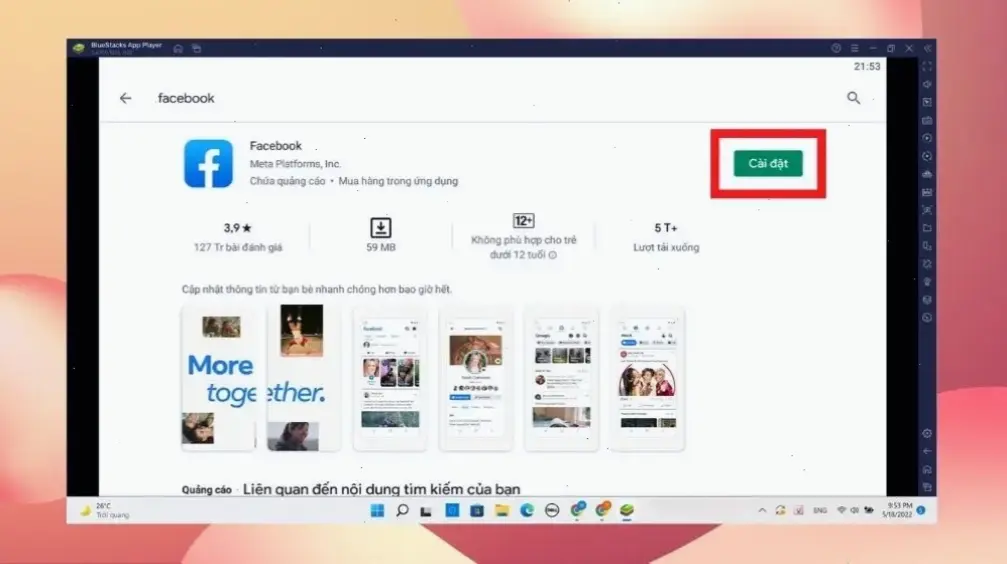Open the 26°C weather widget on taskbar
The height and width of the screenshot is (564, 1007).
tap(105, 511)
